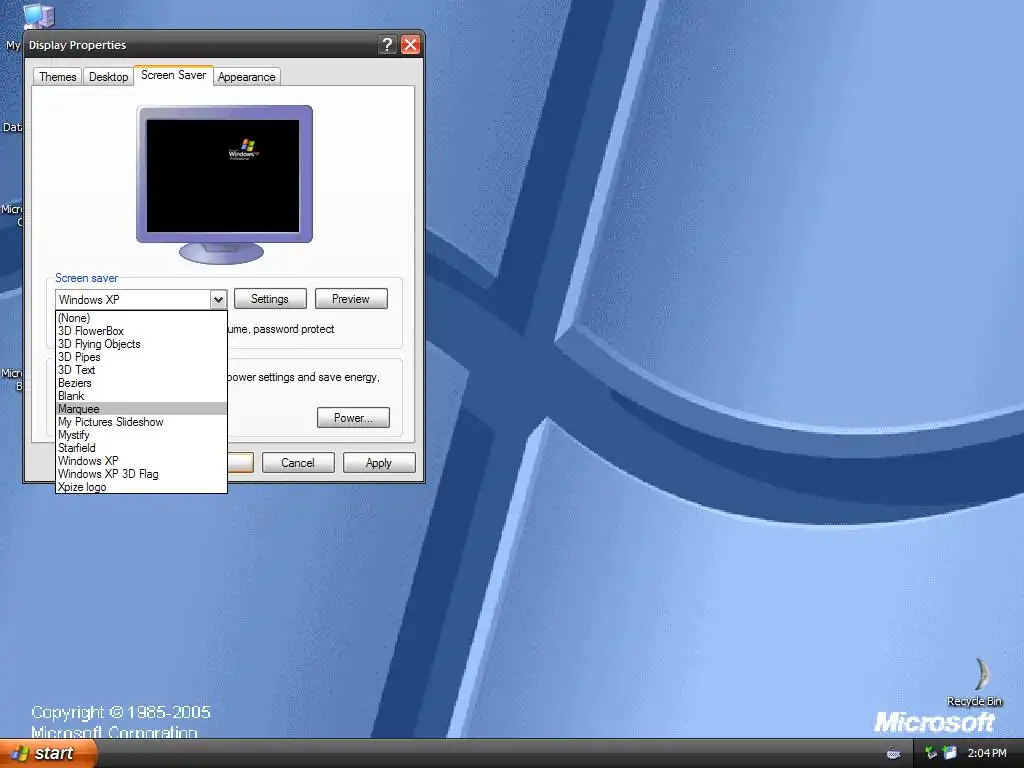Screen dimensions: 1024x768
Task: Choose 3D Text screen saver
Action: pyautogui.click(x=141, y=370)
